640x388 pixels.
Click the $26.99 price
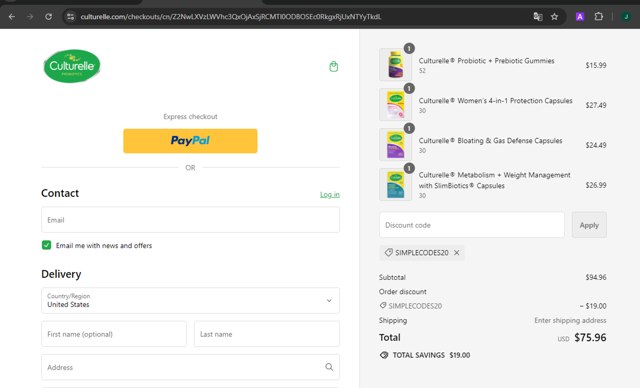[x=596, y=185]
